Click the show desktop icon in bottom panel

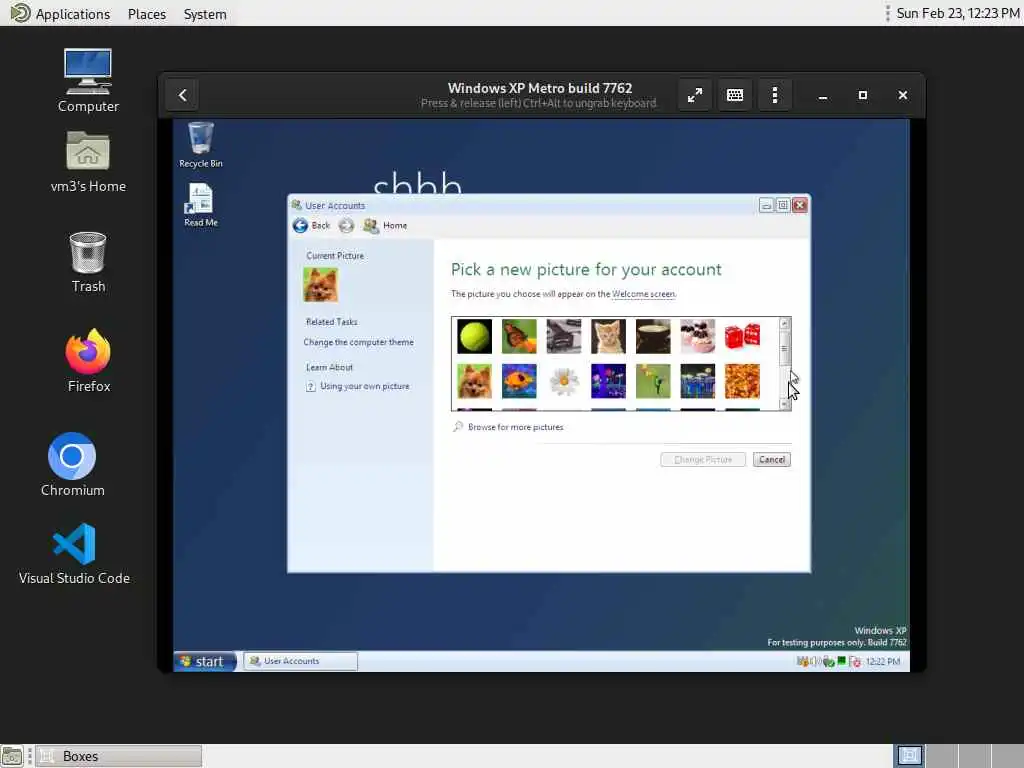point(12,756)
